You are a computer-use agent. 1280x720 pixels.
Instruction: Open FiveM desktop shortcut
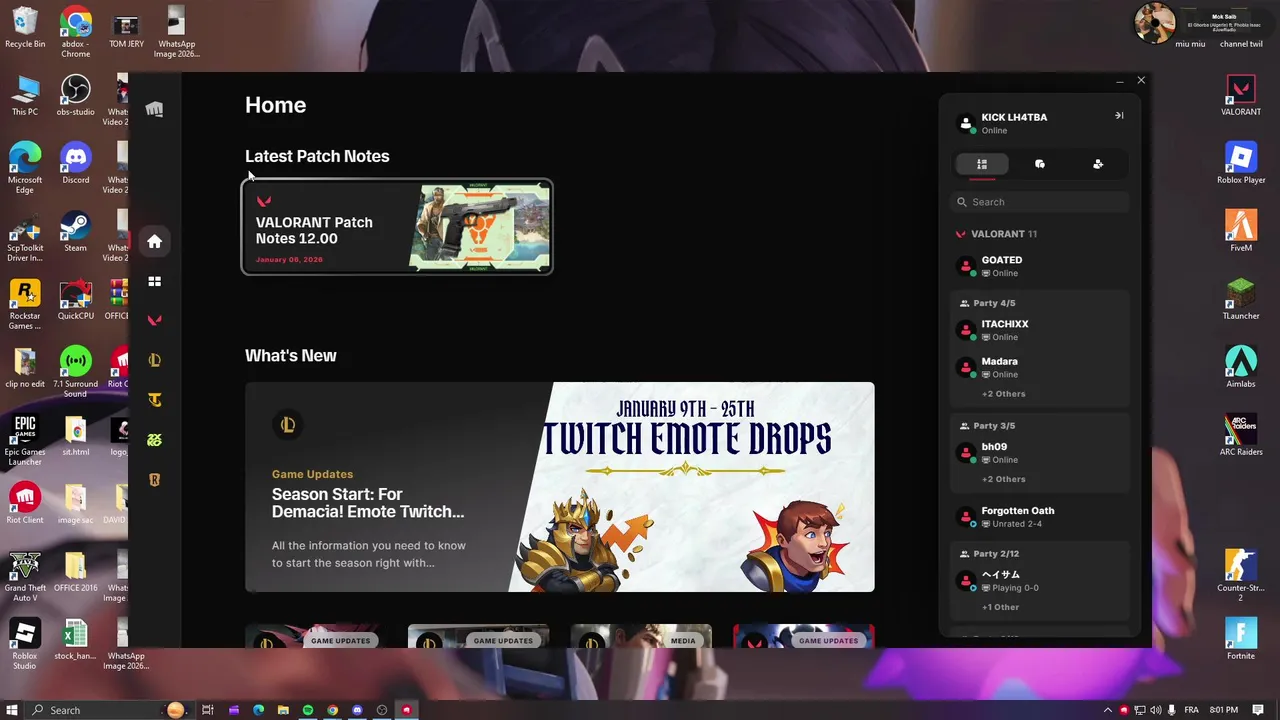pyautogui.click(x=1241, y=232)
